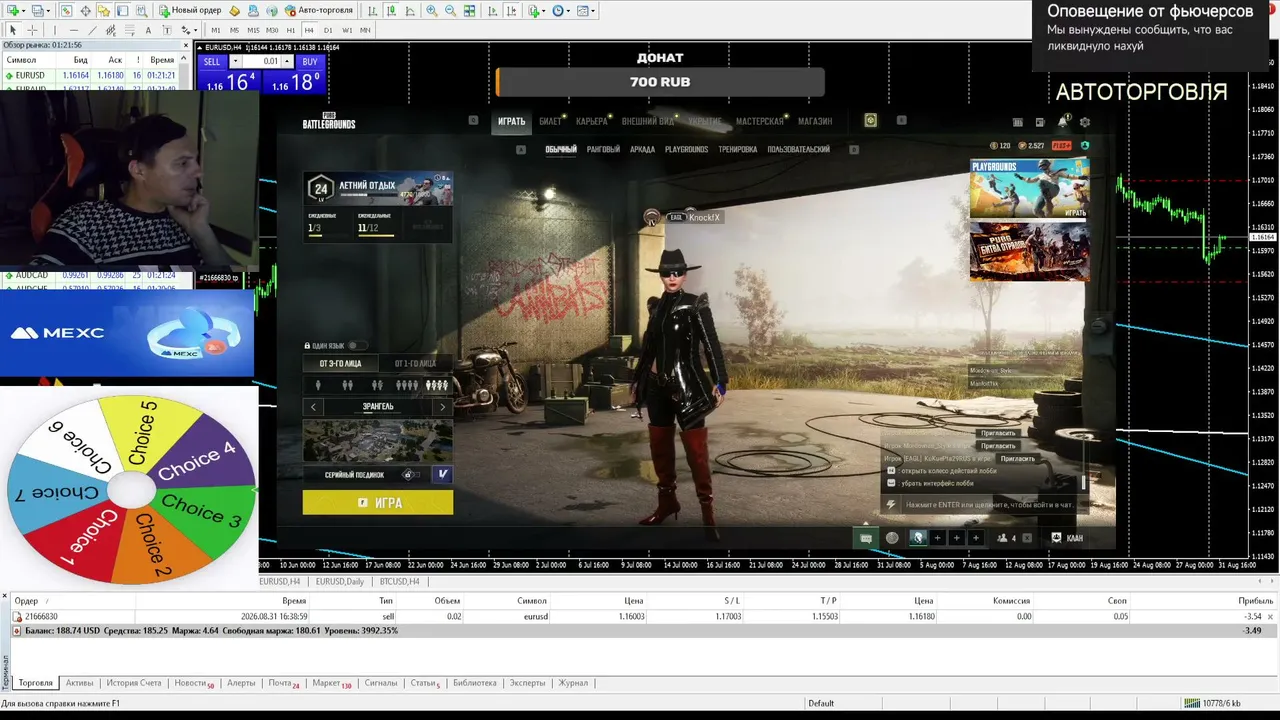This screenshot has height=720, width=1280.
Task: Tile chart windows with grid icon
Action: click(471, 11)
